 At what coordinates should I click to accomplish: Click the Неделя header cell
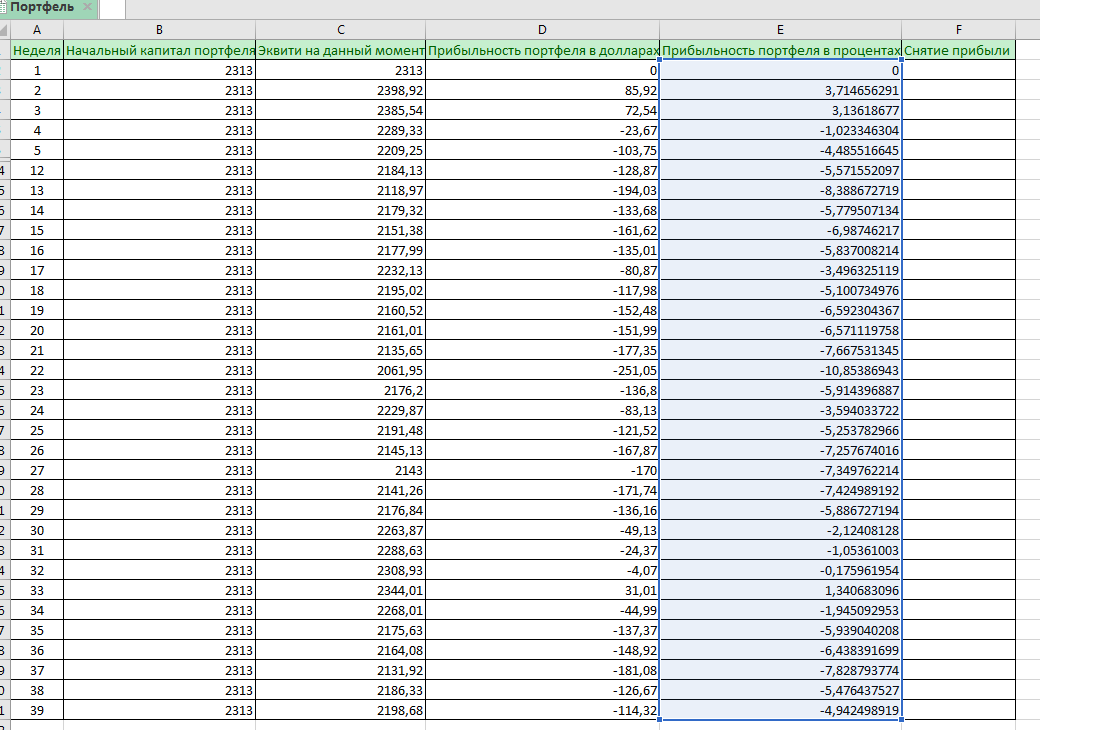(37, 50)
